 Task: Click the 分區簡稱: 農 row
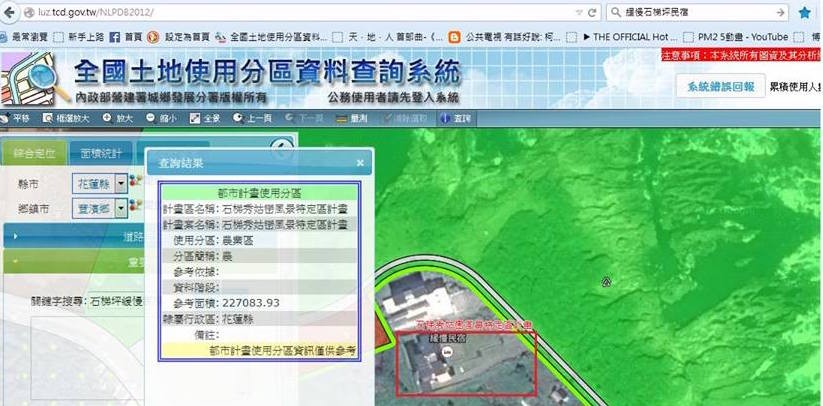(x=259, y=257)
